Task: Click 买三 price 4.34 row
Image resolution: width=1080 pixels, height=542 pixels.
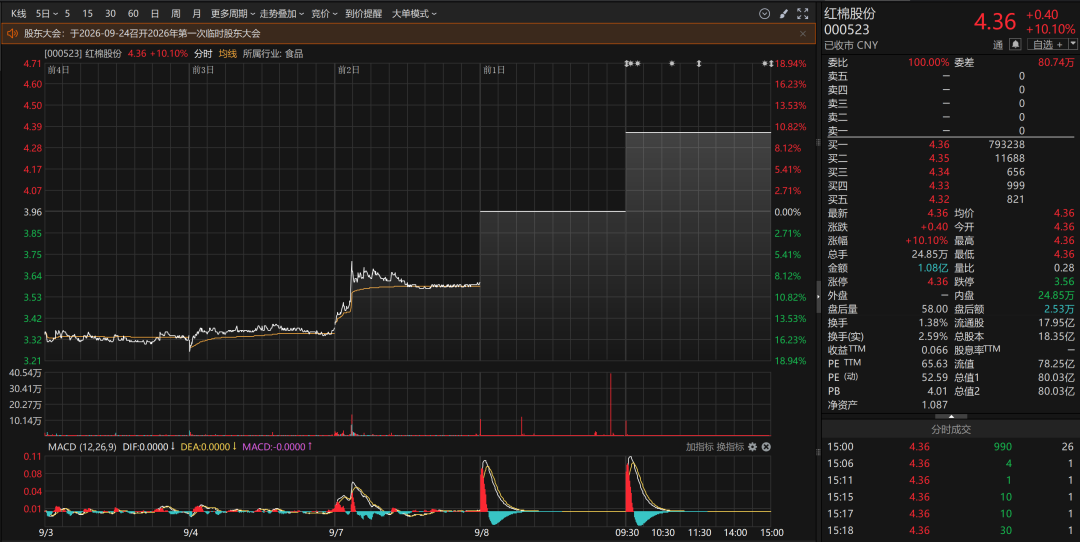Action: click(951, 172)
